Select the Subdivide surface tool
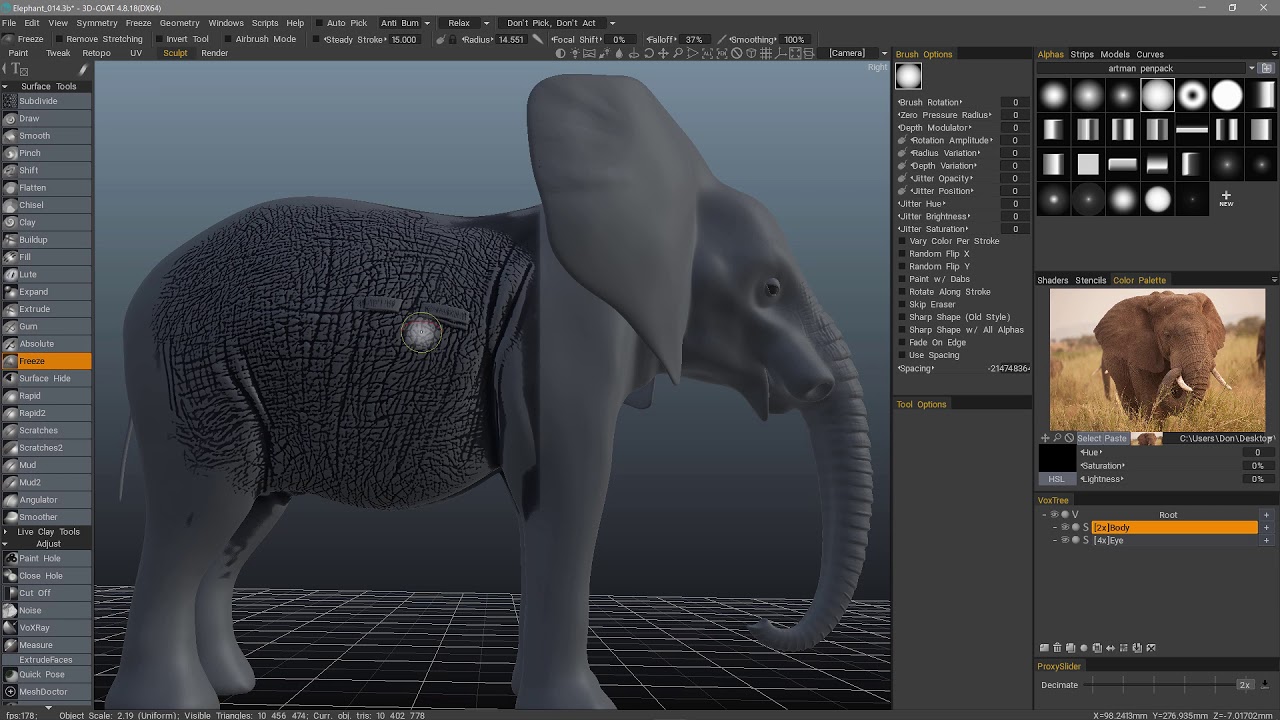1280x720 pixels. coord(46,101)
